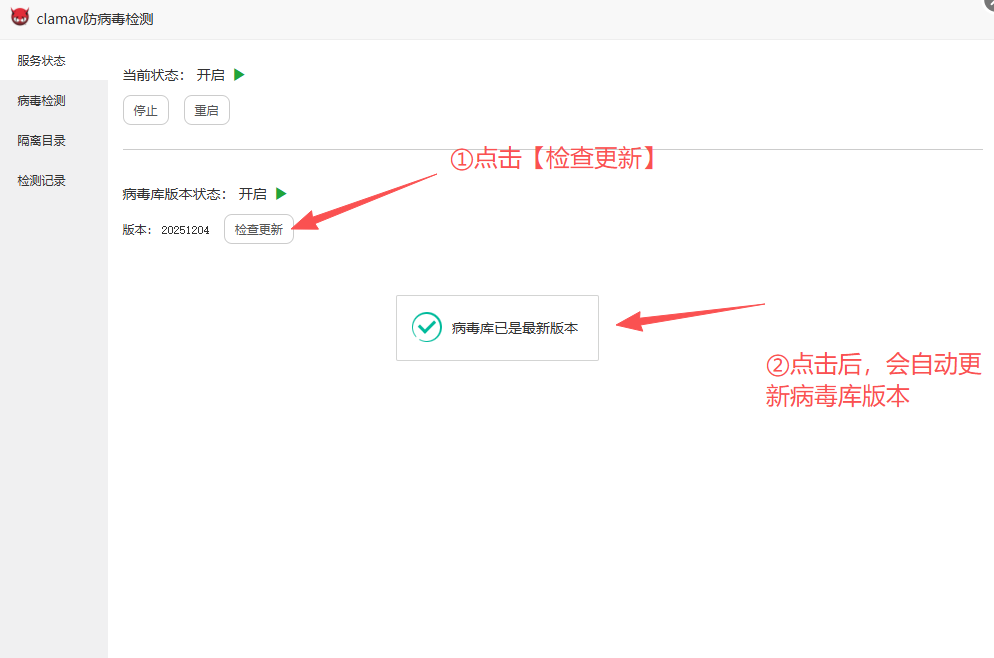Image resolution: width=994 pixels, height=658 pixels.
Task: Click the 病毒库版本状态 label text
Action: click(x=175, y=194)
